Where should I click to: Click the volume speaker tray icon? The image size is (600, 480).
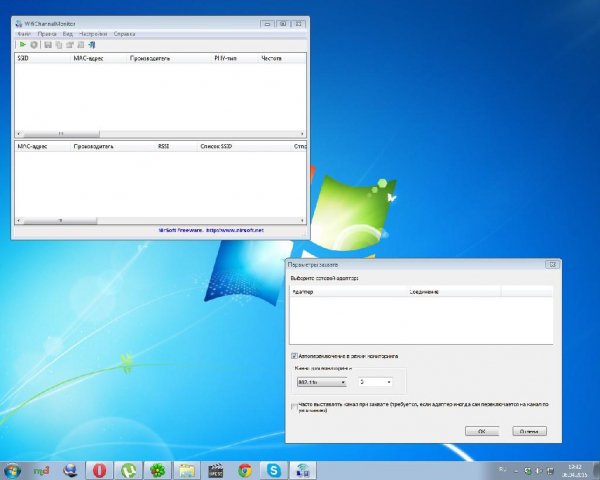click(539, 471)
